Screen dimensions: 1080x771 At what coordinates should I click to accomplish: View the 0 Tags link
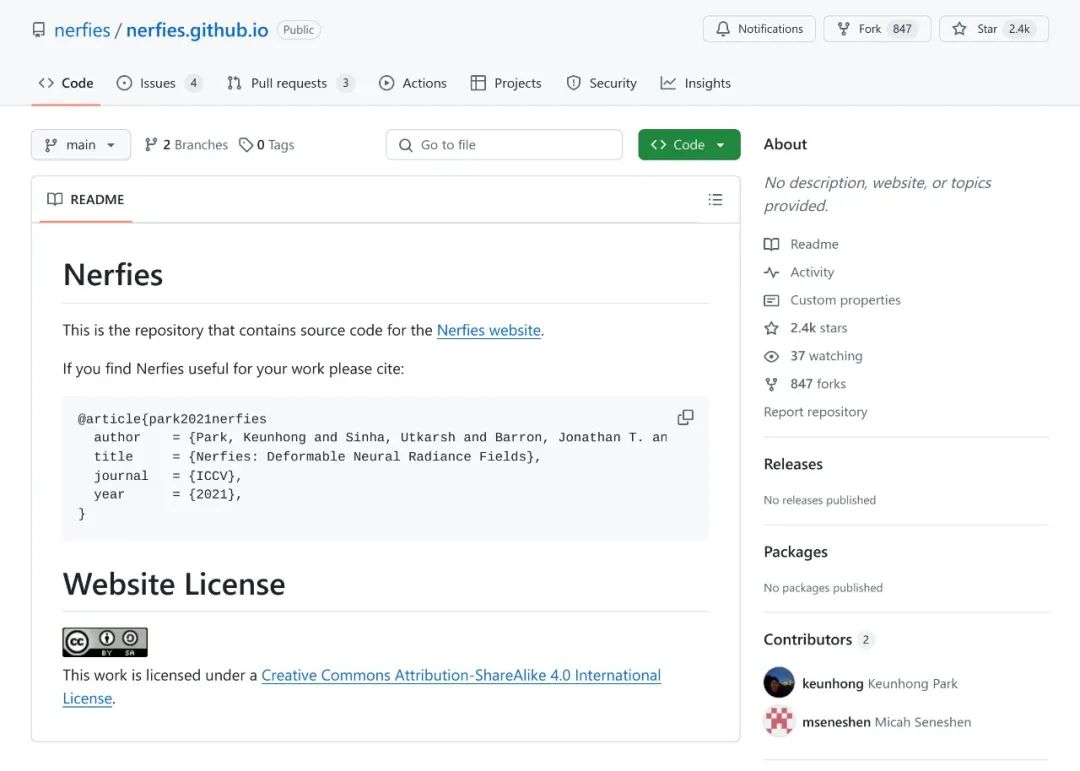pyautogui.click(x=267, y=145)
